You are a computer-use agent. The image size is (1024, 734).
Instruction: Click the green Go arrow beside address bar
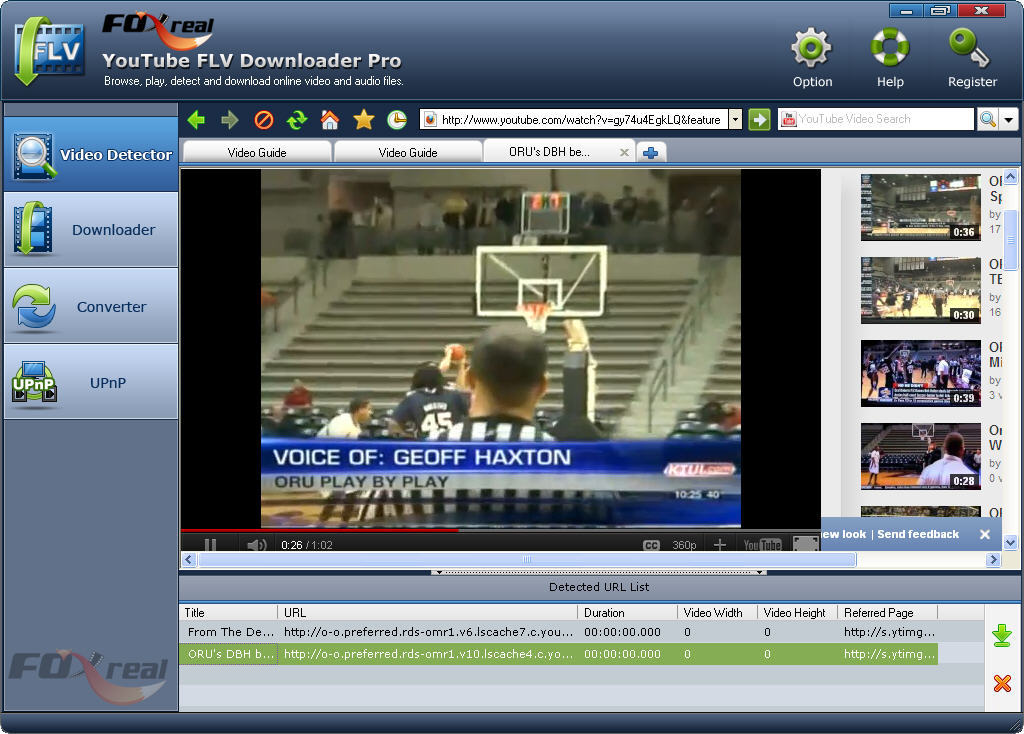point(759,120)
